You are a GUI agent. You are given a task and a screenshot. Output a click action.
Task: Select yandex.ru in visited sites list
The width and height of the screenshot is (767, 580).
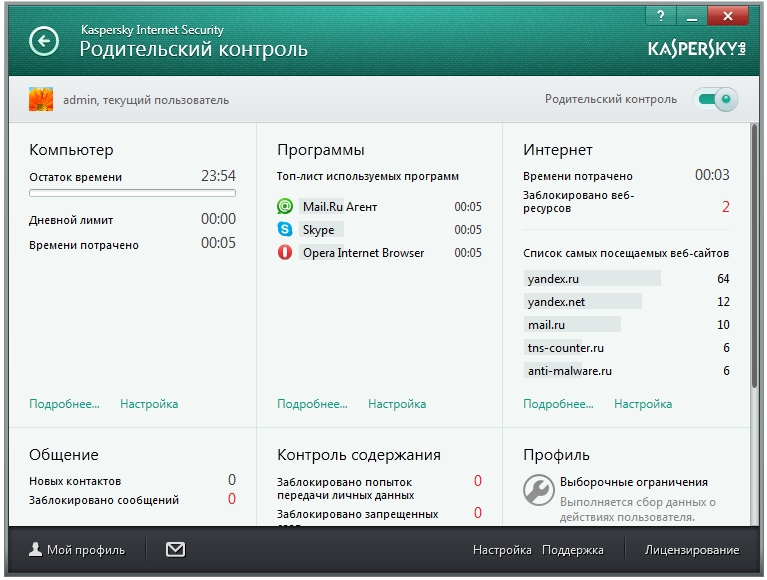pos(626,278)
